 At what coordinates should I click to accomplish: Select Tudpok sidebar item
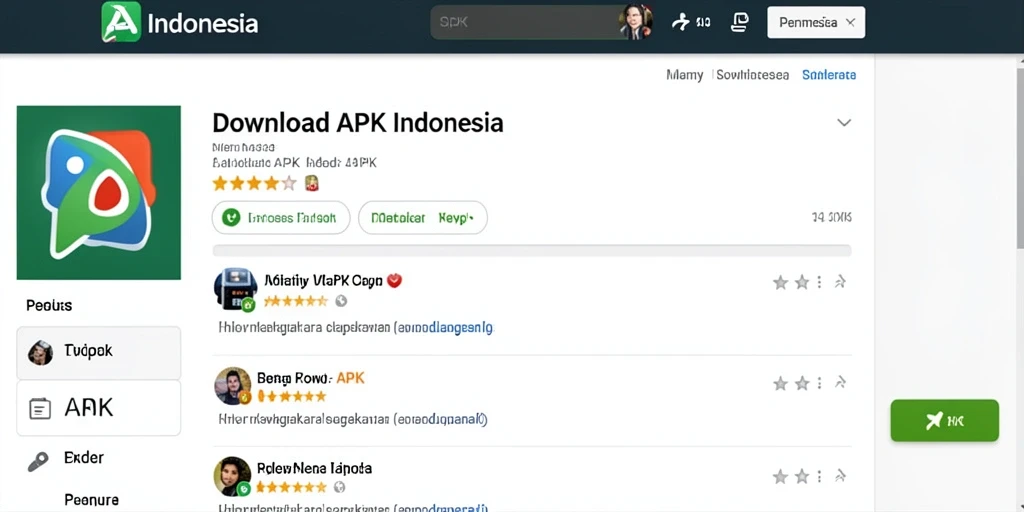click(x=99, y=353)
